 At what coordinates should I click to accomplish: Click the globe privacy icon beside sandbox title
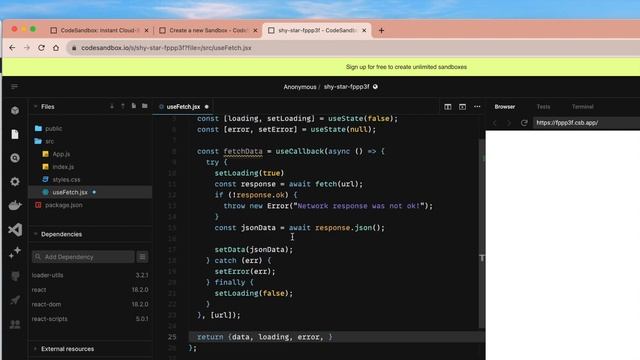pos(375,87)
